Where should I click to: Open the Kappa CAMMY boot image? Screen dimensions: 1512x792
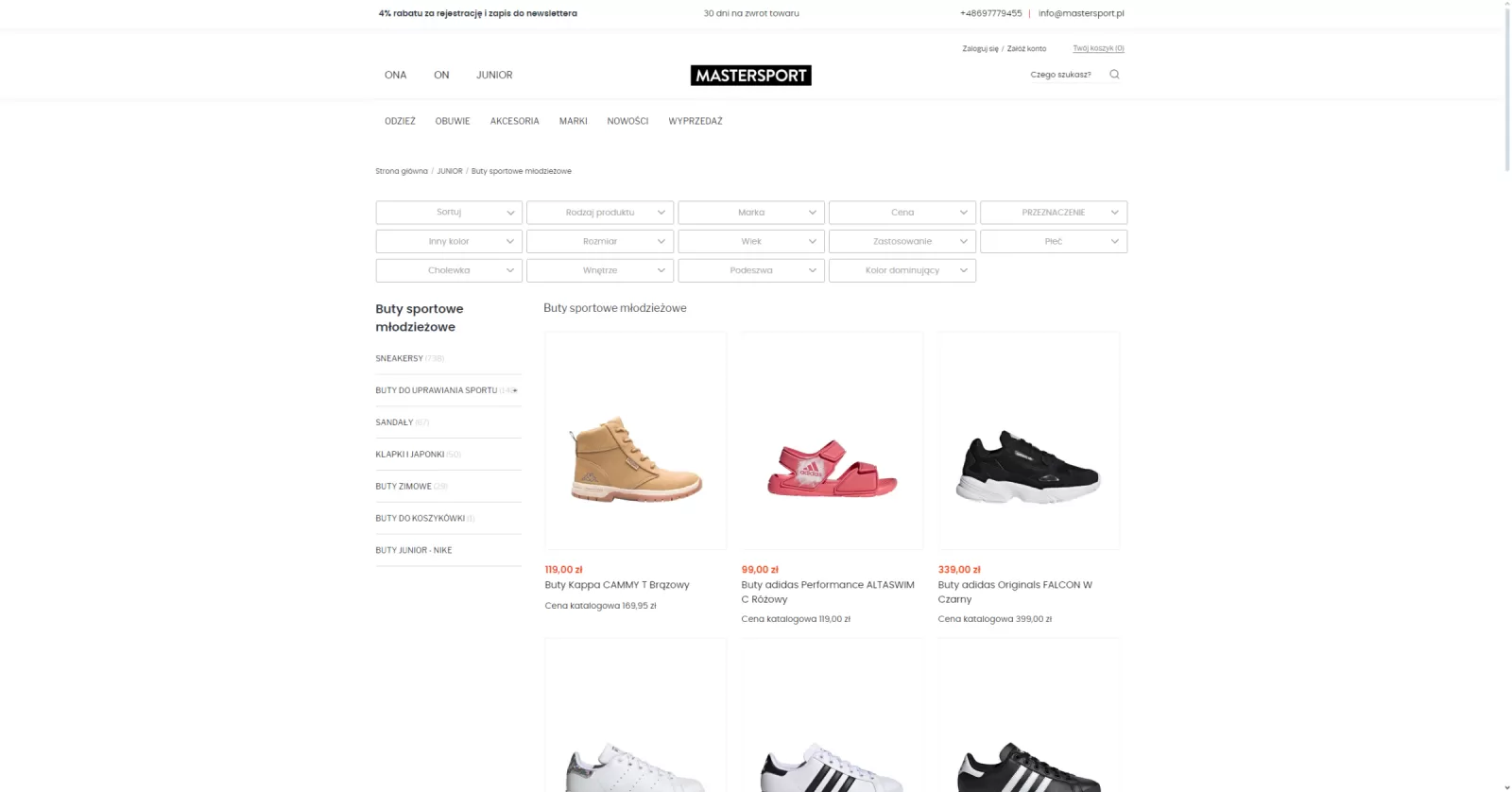tap(636, 440)
